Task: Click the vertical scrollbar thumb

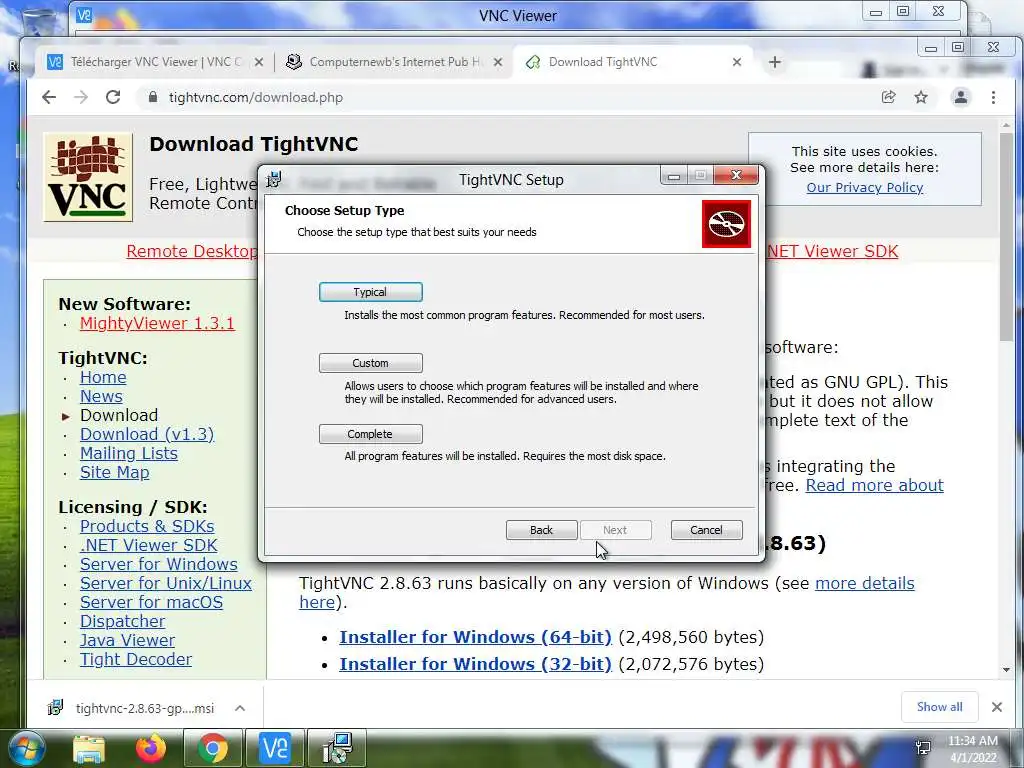Action: pyautogui.click(x=1006, y=236)
